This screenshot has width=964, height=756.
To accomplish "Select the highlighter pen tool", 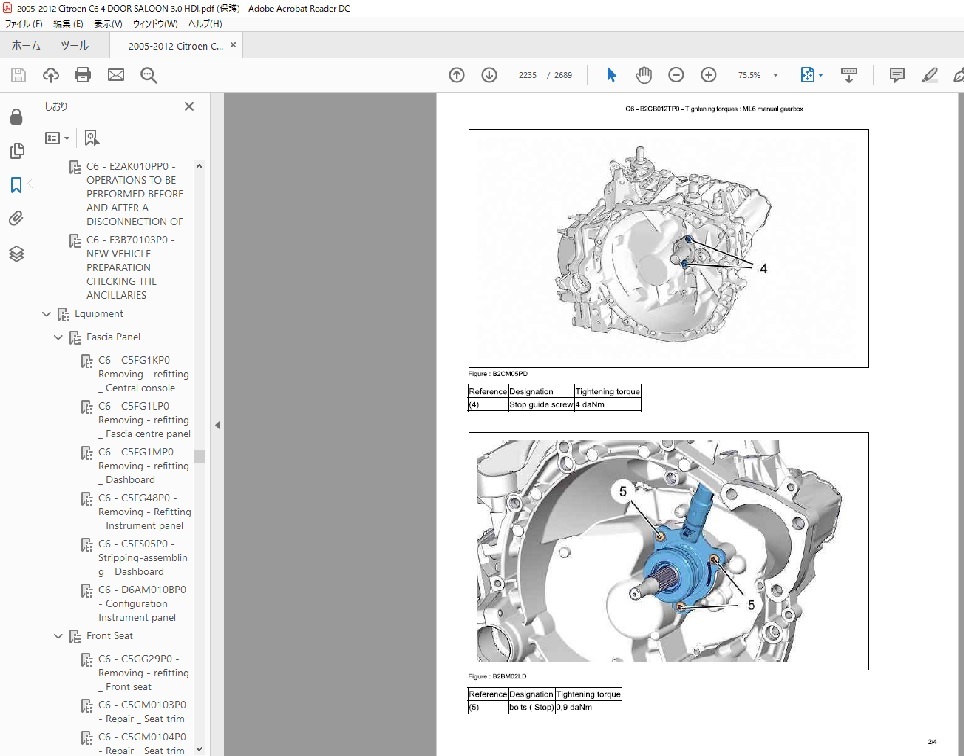I will tap(930, 75).
